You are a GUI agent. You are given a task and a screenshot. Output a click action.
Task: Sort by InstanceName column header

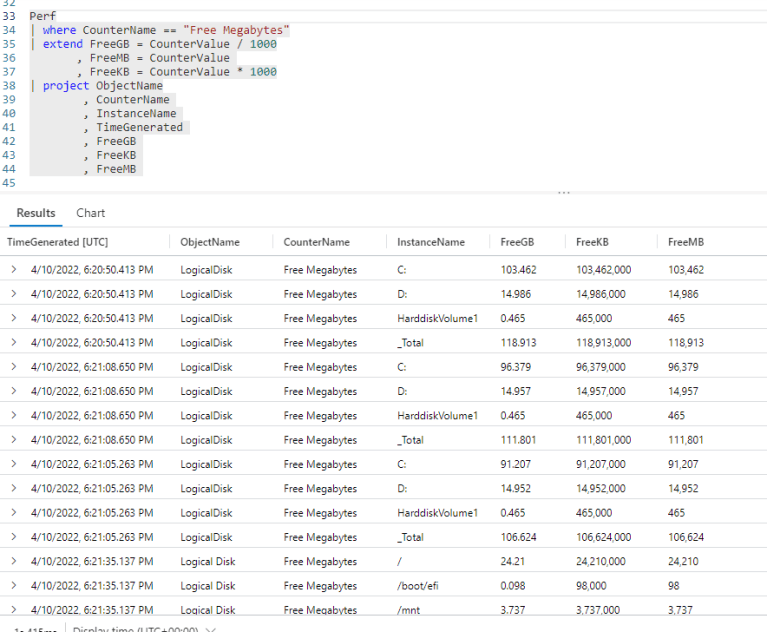pos(430,242)
